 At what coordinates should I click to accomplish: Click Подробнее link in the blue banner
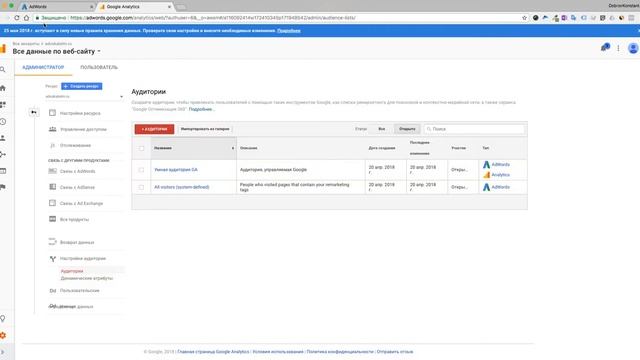[x=289, y=31]
